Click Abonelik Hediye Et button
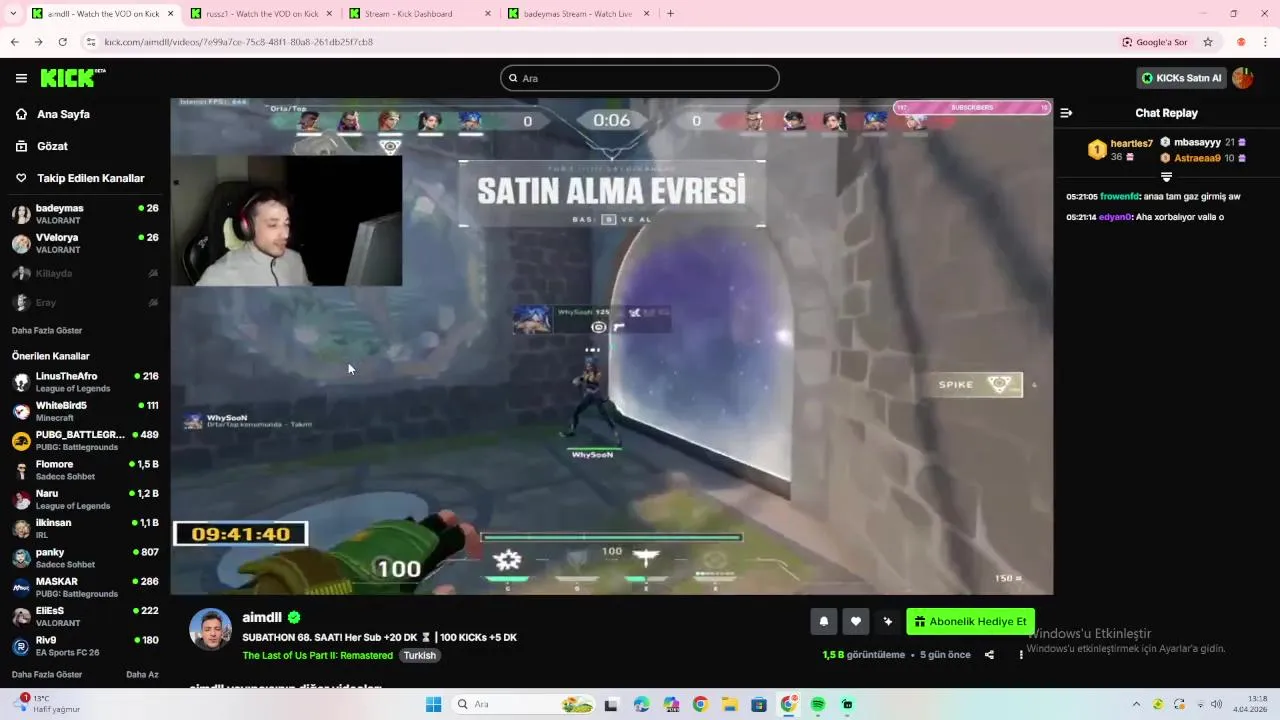1280x720 pixels. tap(970, 621)
